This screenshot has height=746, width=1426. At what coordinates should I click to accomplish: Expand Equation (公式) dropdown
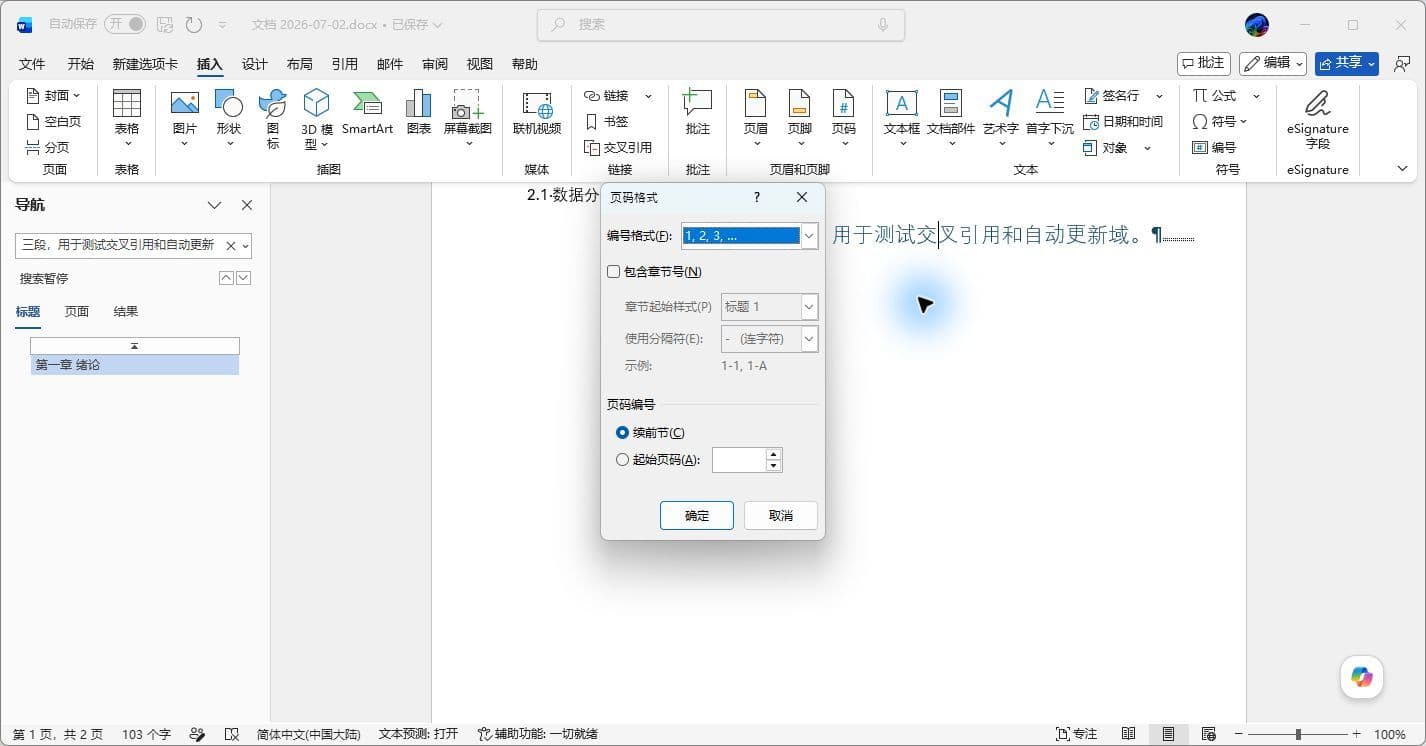(x=1256, y=95)
